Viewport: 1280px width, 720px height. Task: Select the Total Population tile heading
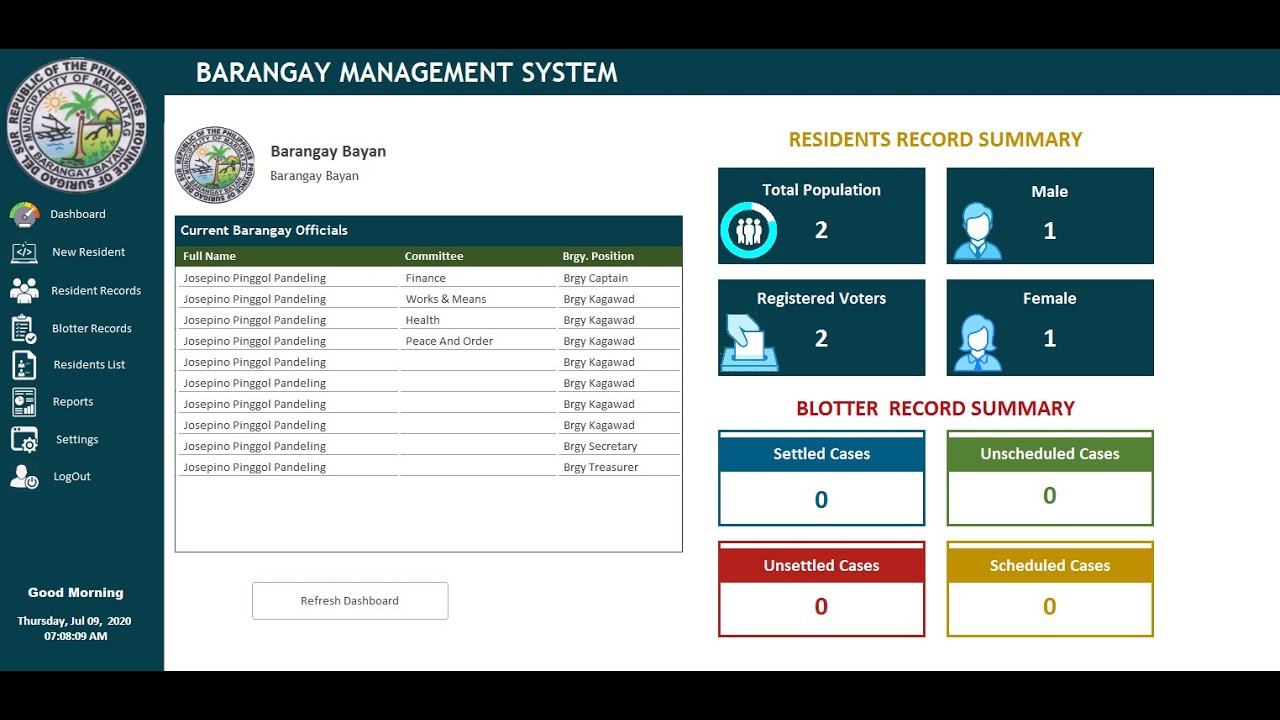(x=821, y=190)
